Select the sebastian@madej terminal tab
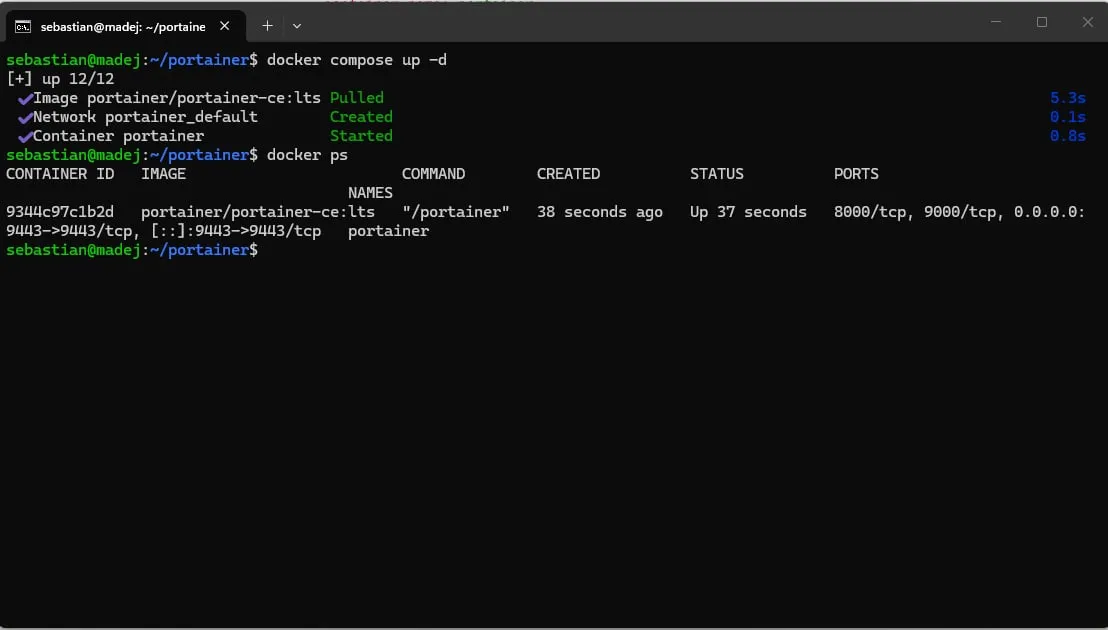 (126, 26)
